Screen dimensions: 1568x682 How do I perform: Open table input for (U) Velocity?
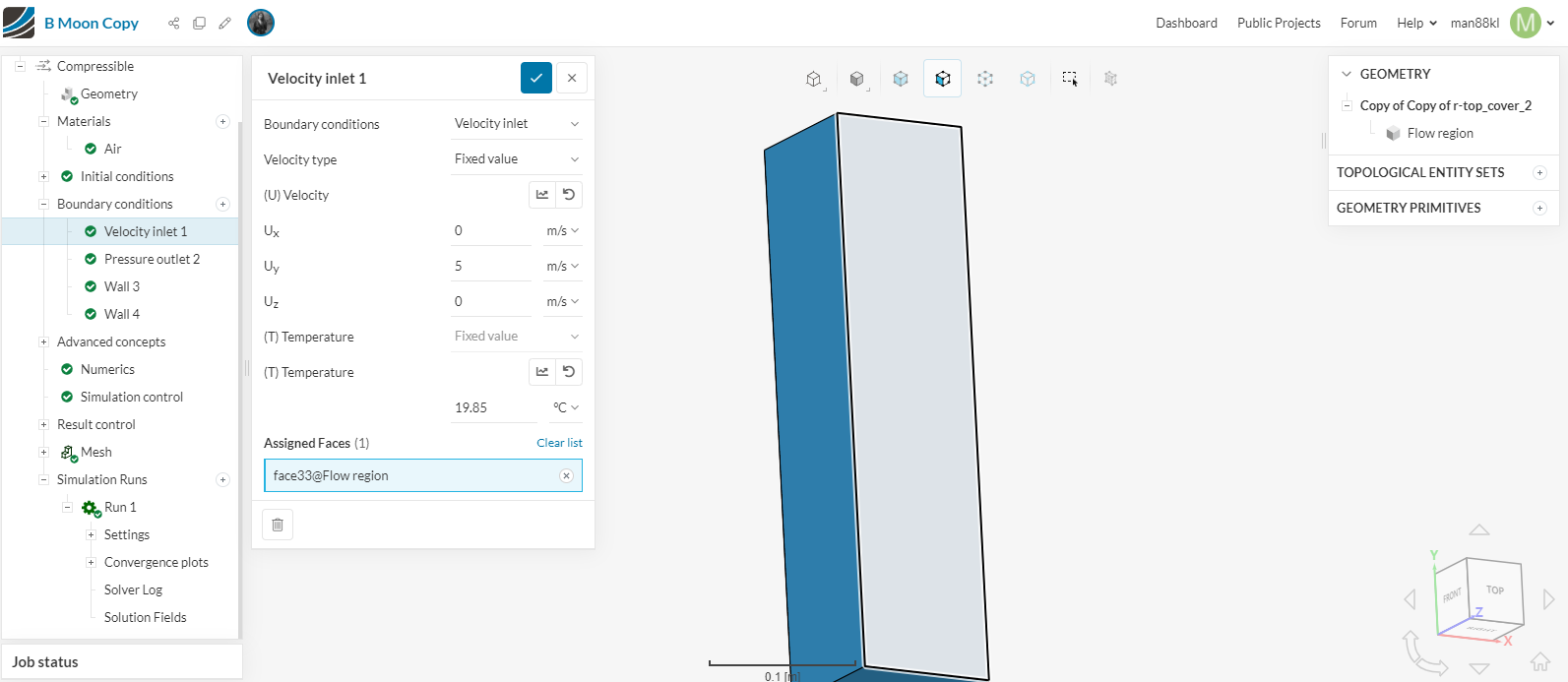[x=542, y=195]
